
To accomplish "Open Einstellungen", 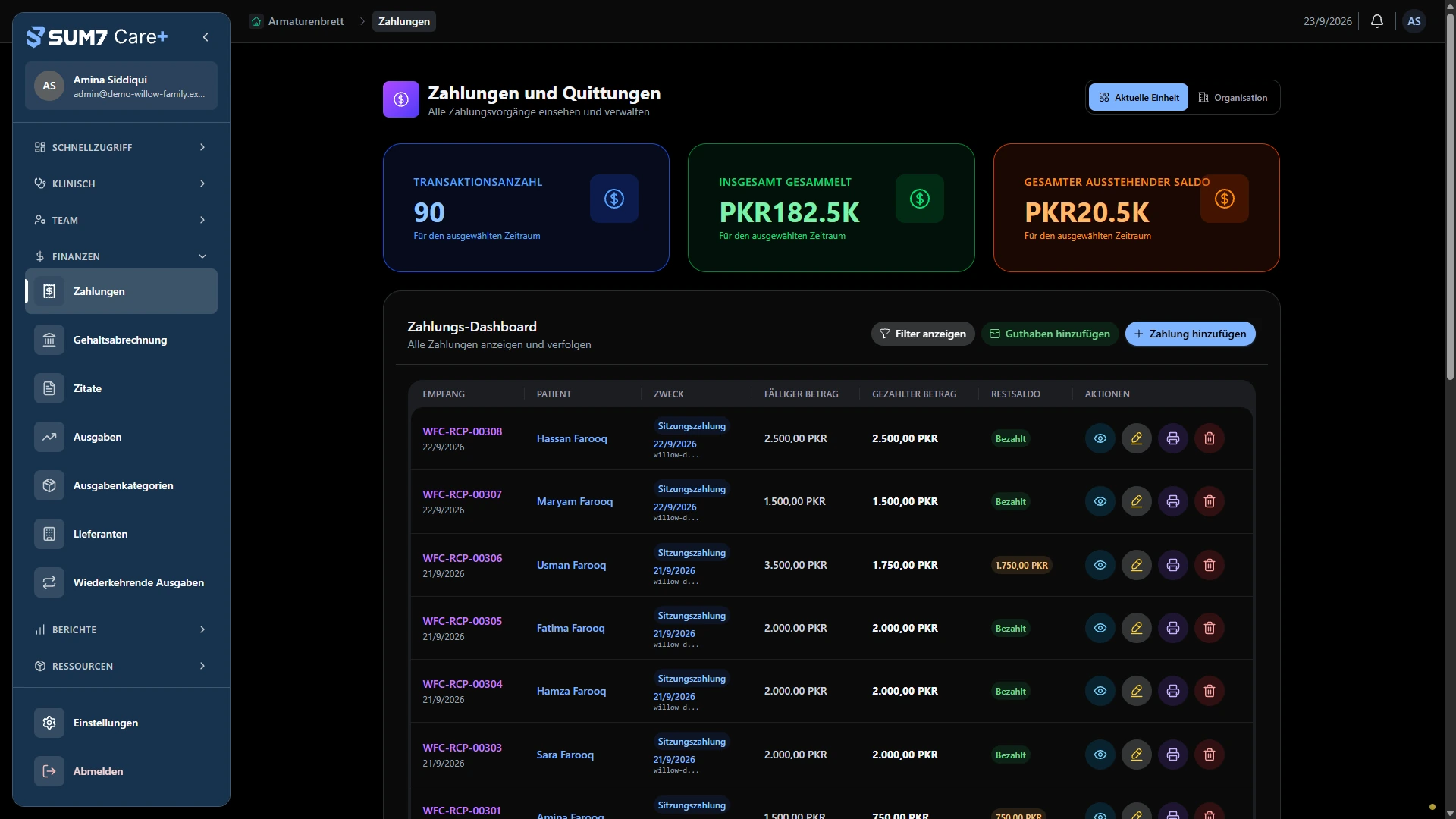I will 121,723.
